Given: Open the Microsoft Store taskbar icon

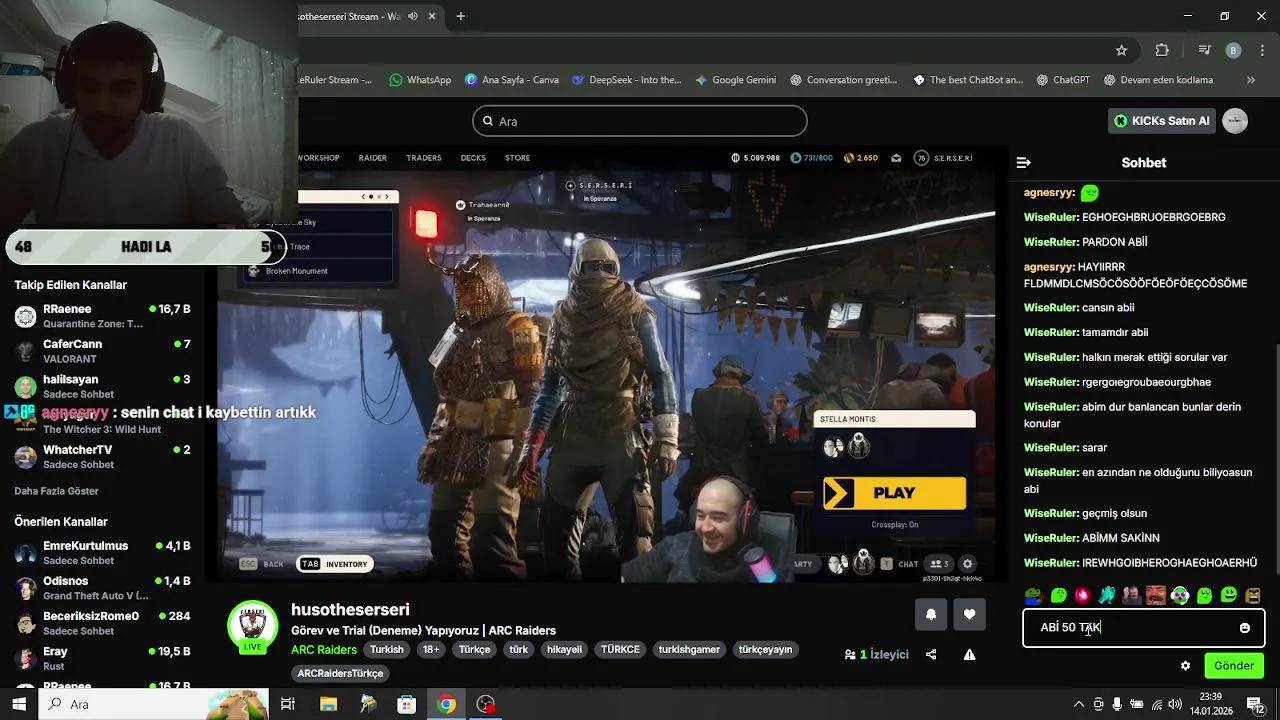Looking at the screenshot, I should [407, 704].
